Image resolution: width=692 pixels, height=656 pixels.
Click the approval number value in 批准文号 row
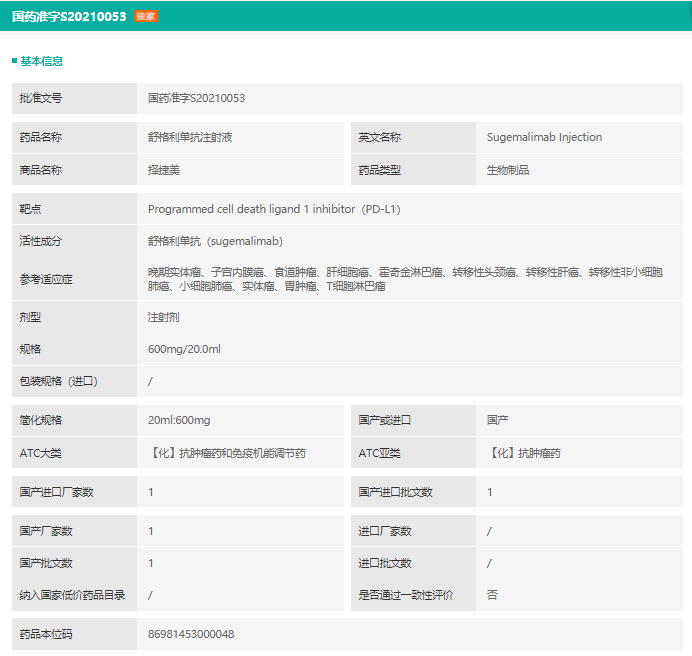click(x=196, y=98)
